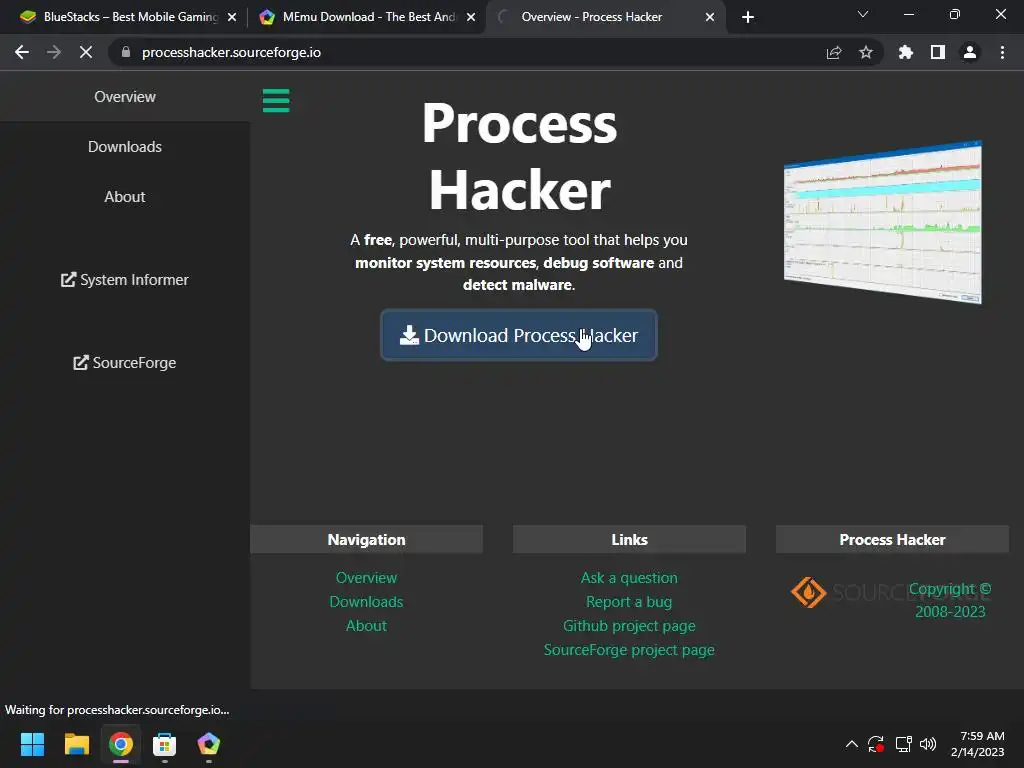The height and width of the screenshot is (768, 1024).
Task: Open the extensions puzzle icon
Action: point(905,52)
